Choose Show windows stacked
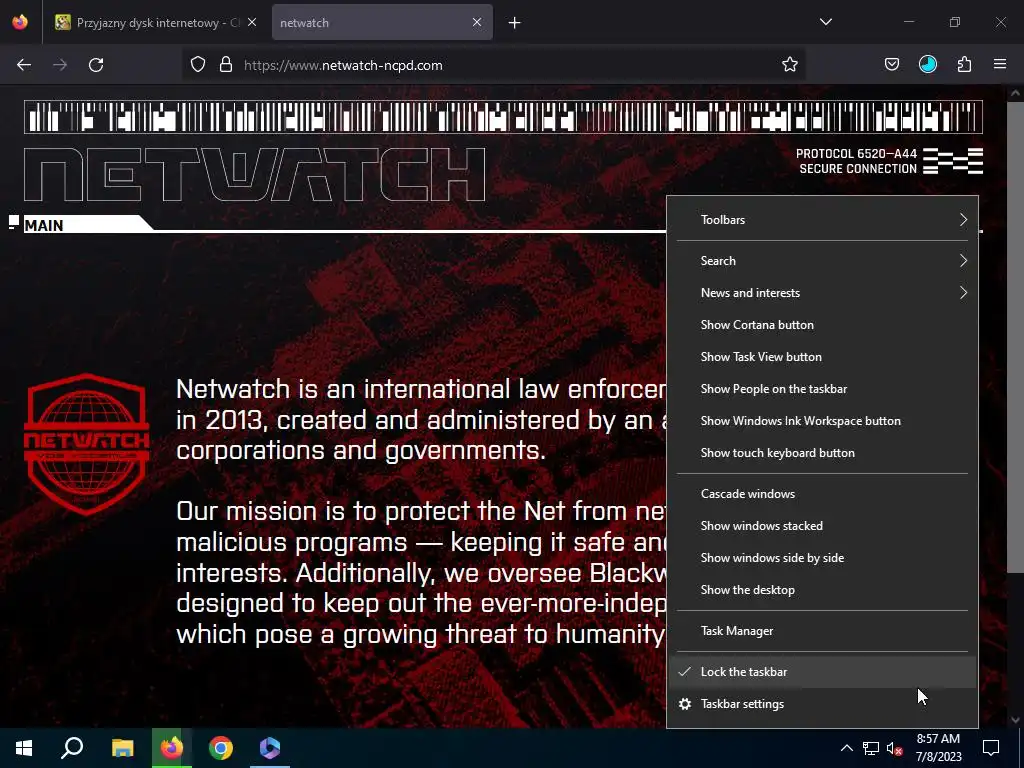Image resolution: width=1024 pixels, height=768 pixels. [822, 526]
